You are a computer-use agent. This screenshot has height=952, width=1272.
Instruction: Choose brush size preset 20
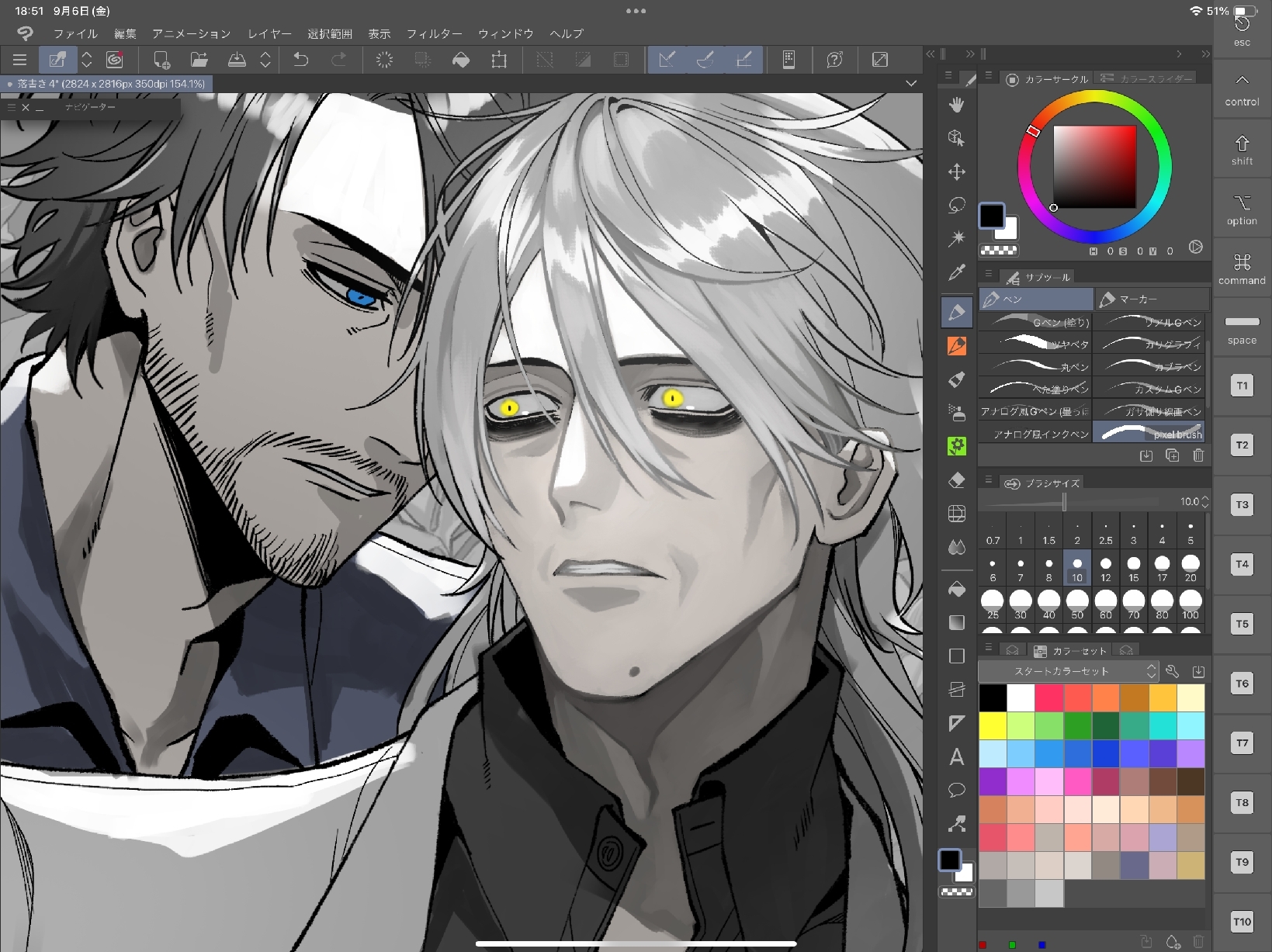point(1190,567)
